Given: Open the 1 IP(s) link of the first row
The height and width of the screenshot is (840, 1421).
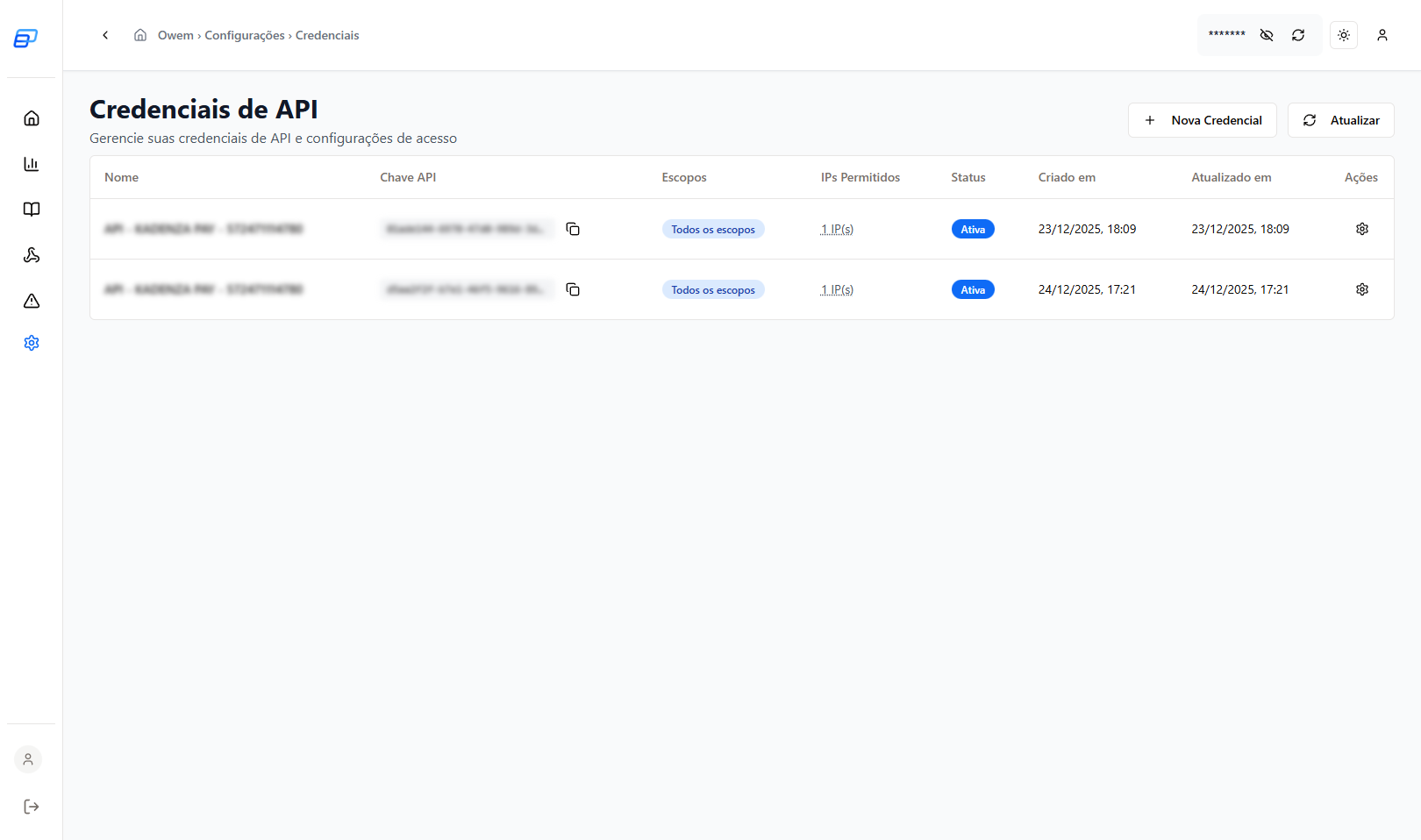Looking at the screenshot, I should (837, 228).
